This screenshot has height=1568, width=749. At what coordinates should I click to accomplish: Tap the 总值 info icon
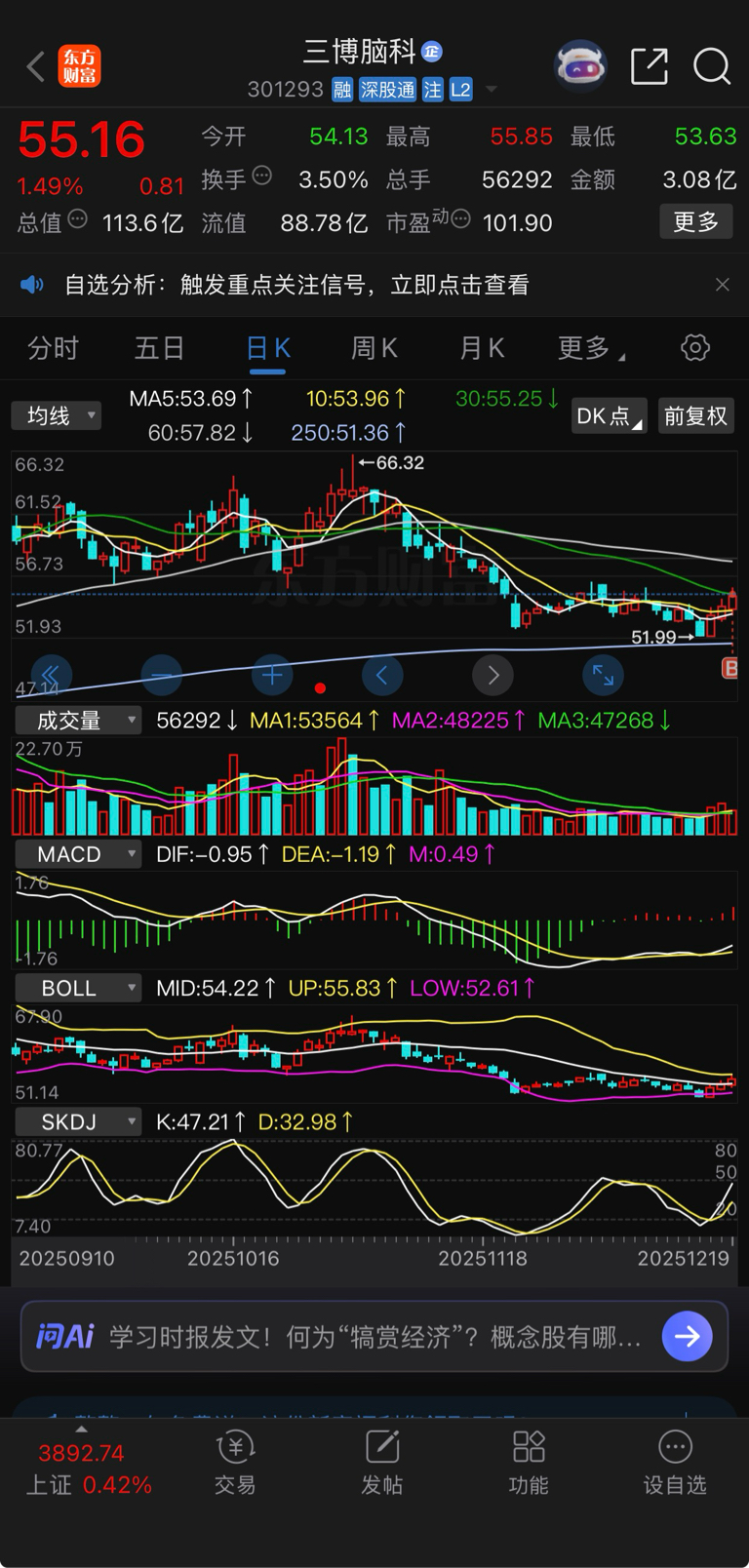pyautogui.click(x=77, y=219)
